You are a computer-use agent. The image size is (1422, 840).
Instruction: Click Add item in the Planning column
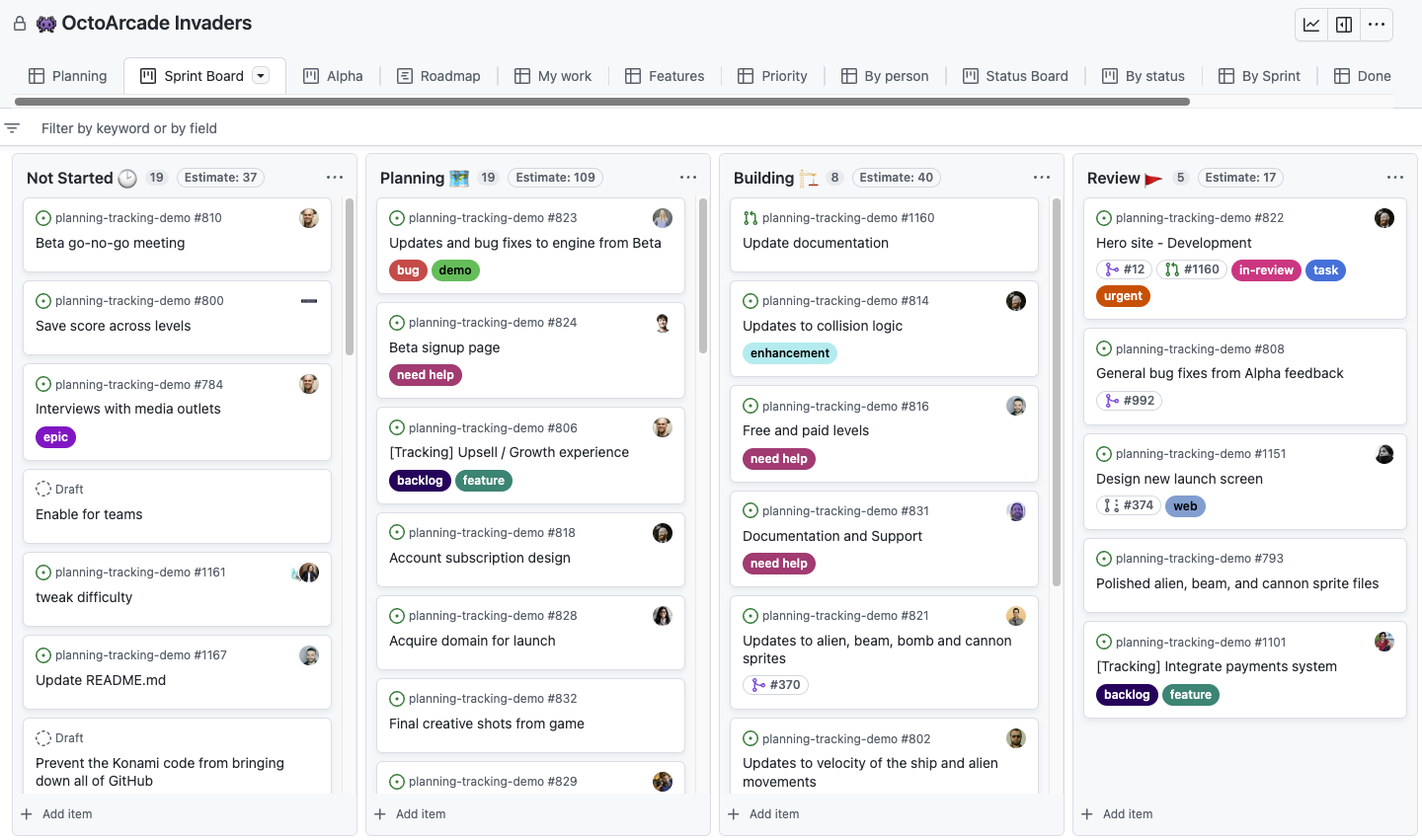(x=410, y=813)
